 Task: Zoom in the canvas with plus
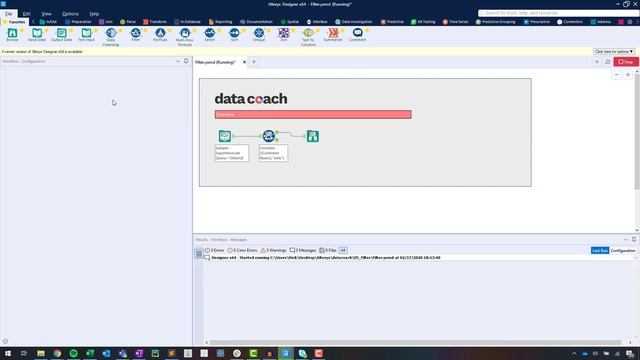point(628,75)
